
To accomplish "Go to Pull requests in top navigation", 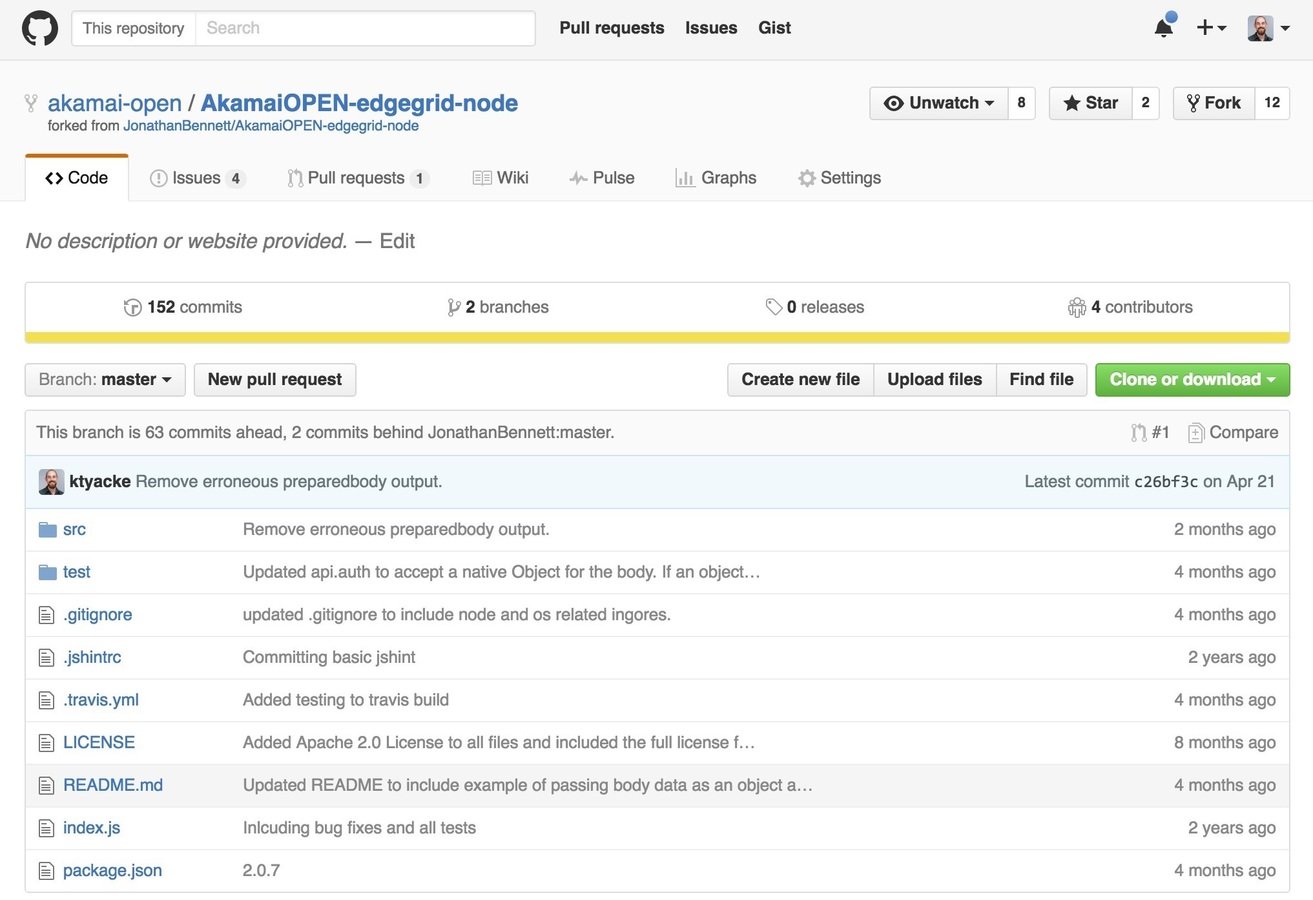I will click(x=612, y=28).
